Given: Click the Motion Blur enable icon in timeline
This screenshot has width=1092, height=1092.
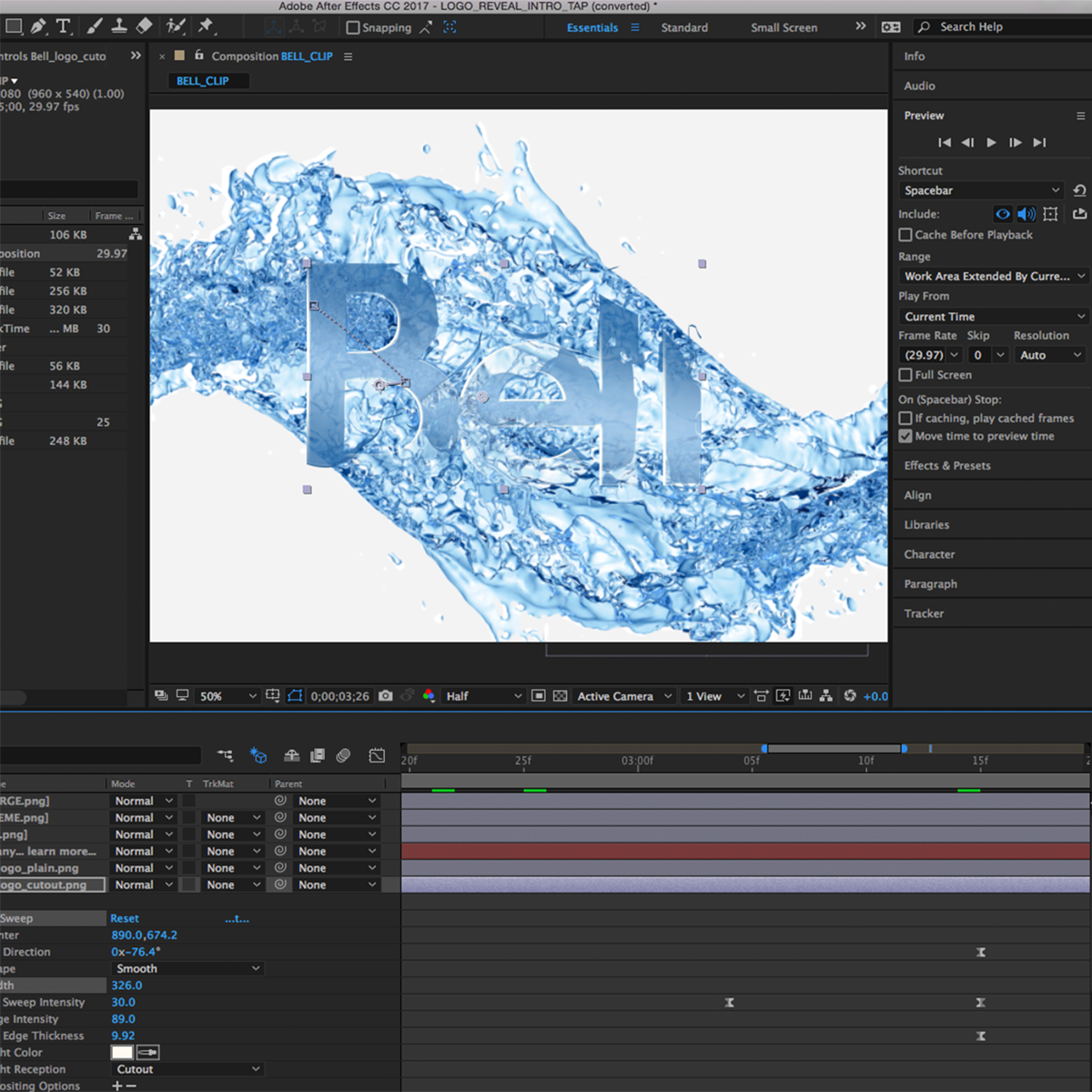Looking at the screenshot, I should tap(343, 755).
